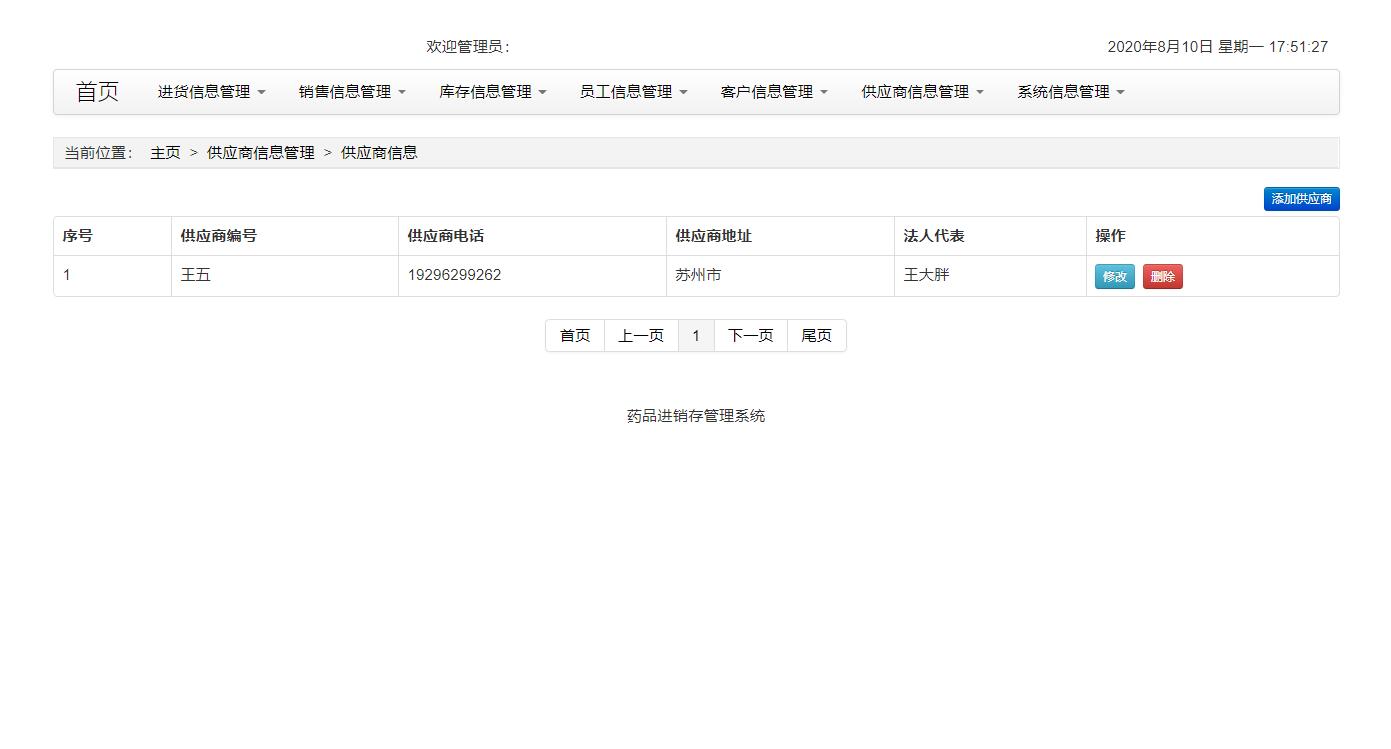Click 下一页 to go forward
The height and width of the screenshot is (749, 1391).
tap(750, 335)
